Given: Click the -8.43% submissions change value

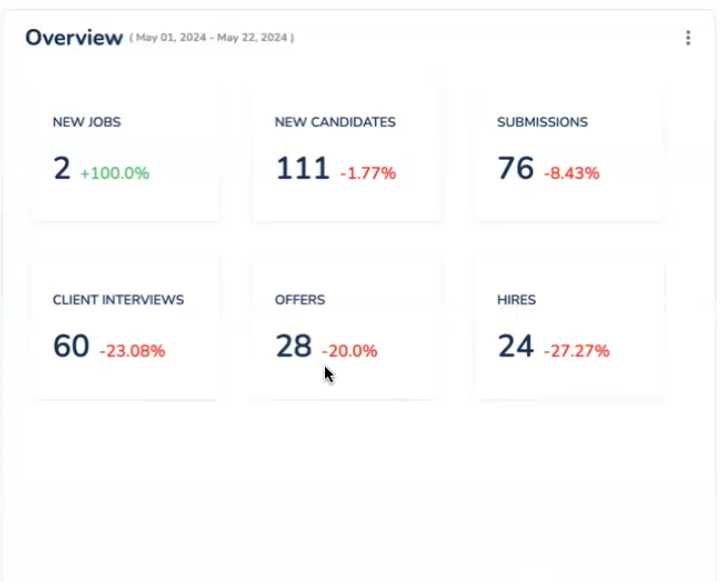Looking at the screenshot, I should [572, 173].
